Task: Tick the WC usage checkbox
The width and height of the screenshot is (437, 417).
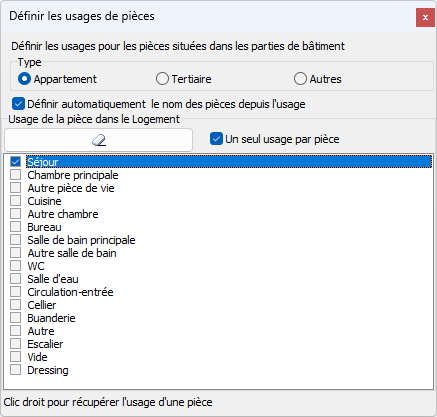Action: click(x=15, y=266)
